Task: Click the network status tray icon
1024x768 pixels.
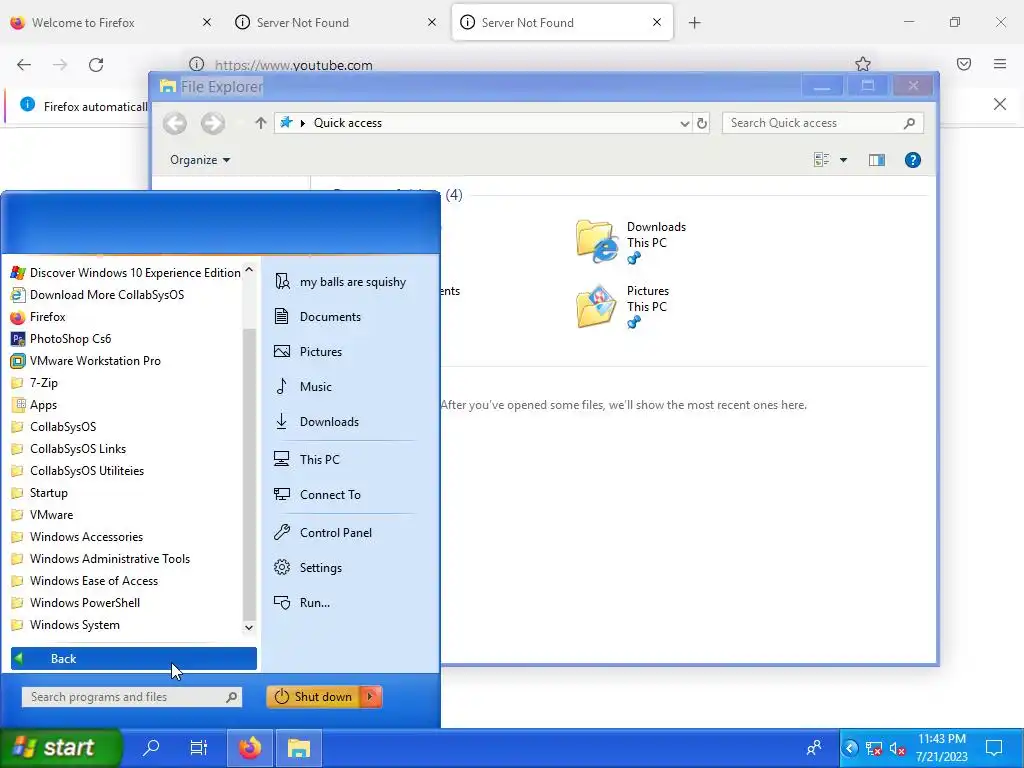Action: (x=873, y=748)
